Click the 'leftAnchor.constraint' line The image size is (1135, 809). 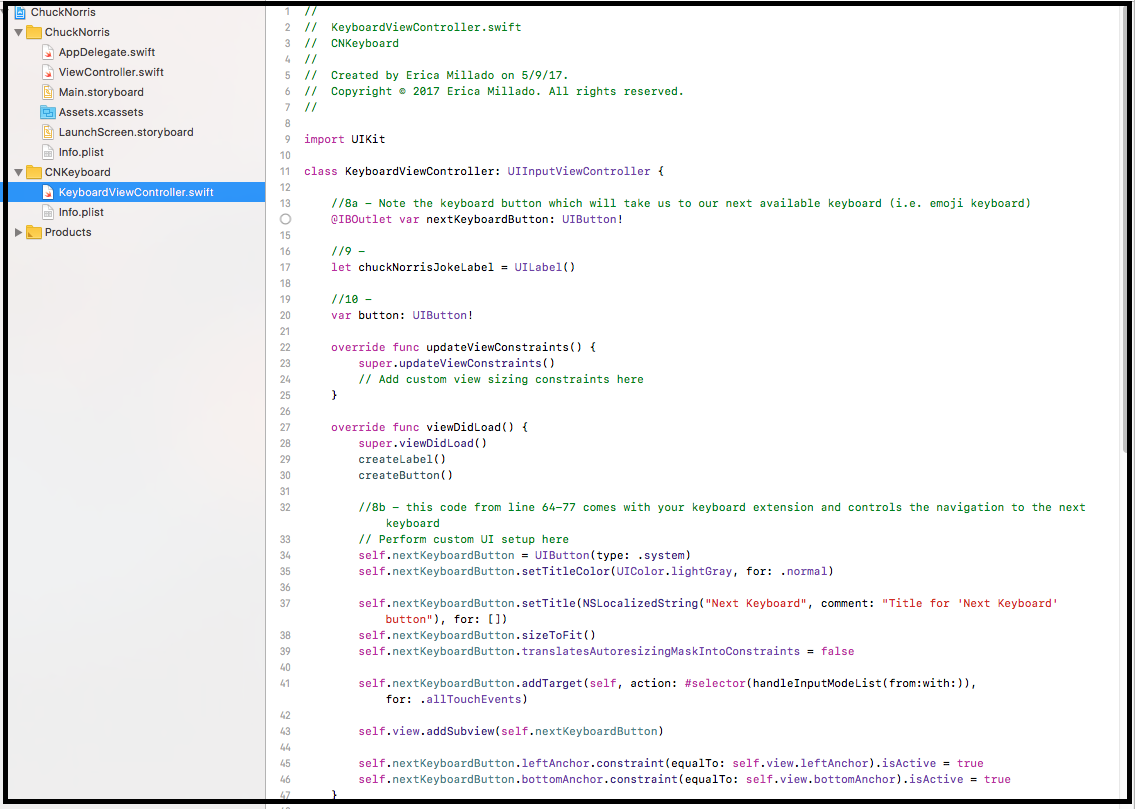click(671, 763)
